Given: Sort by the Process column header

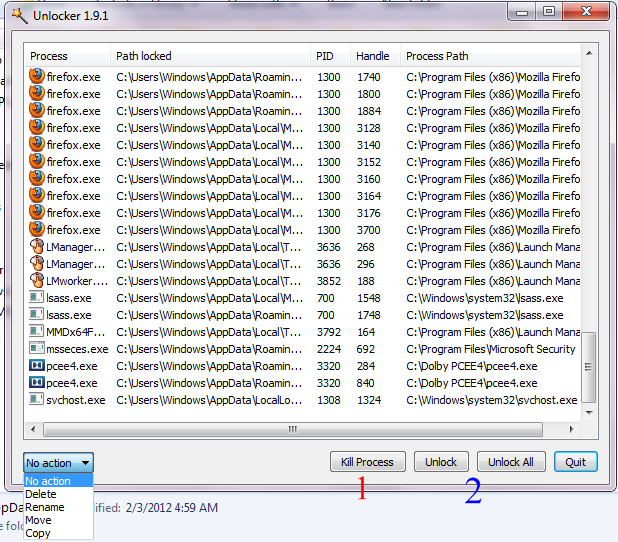Looking at the screenshot, I should (x=67, y=56).
